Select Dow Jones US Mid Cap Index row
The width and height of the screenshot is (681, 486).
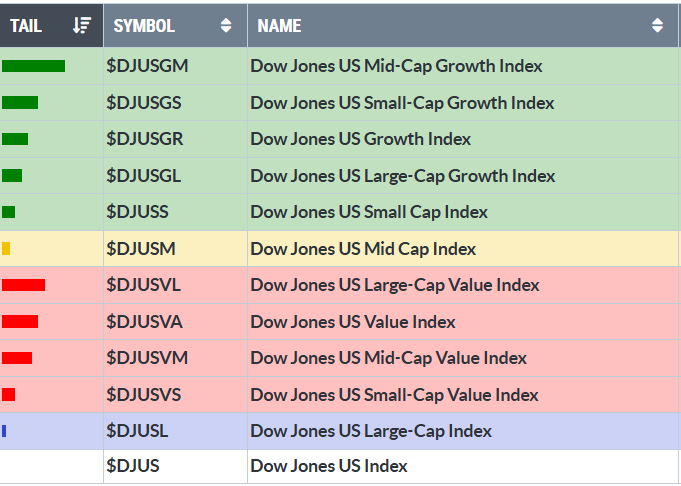363,249
